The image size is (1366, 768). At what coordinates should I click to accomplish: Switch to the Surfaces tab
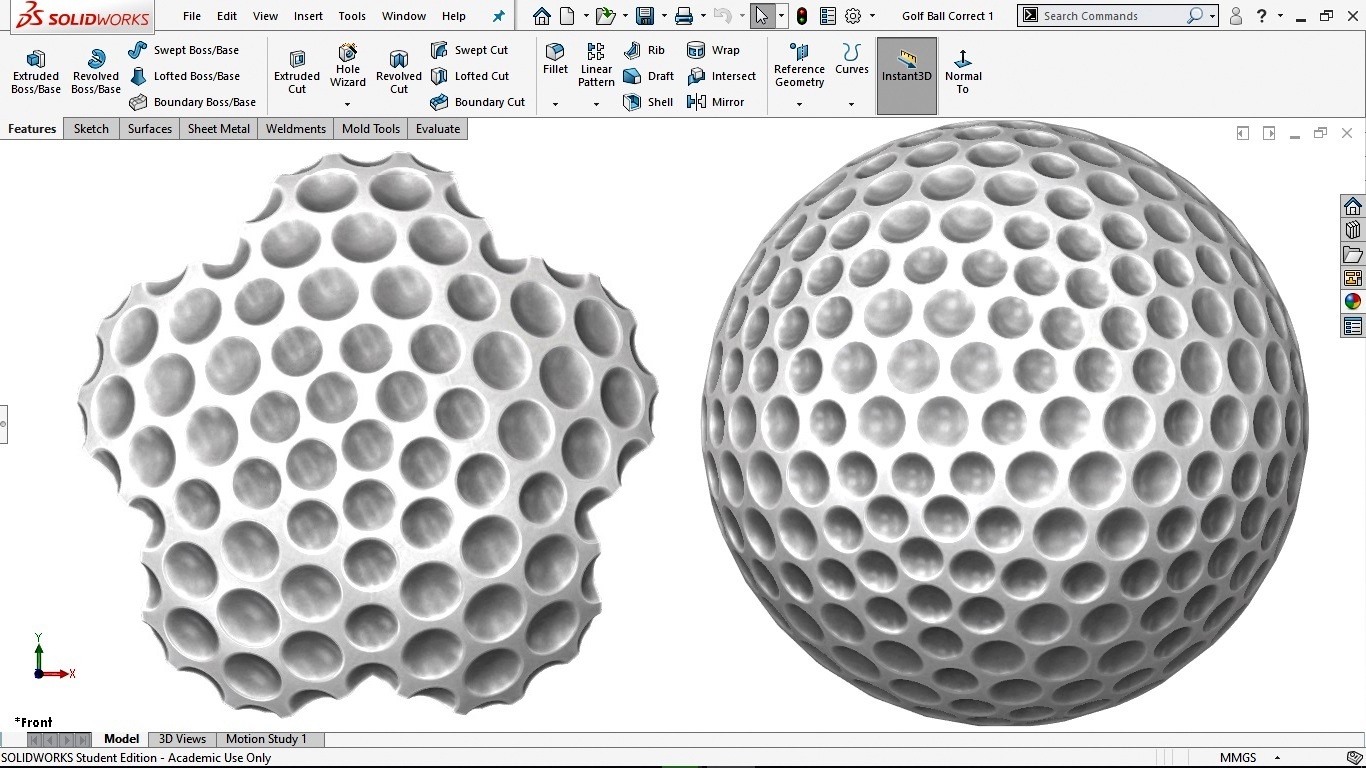150,129
